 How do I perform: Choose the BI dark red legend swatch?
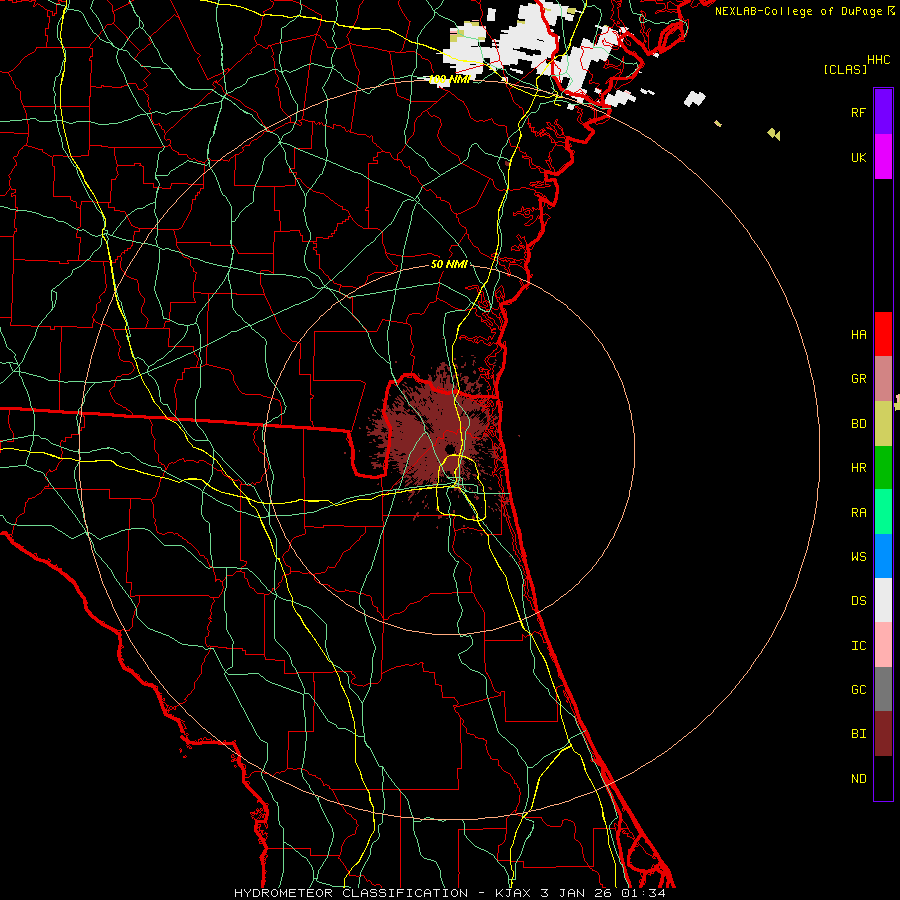click(883, 734)
